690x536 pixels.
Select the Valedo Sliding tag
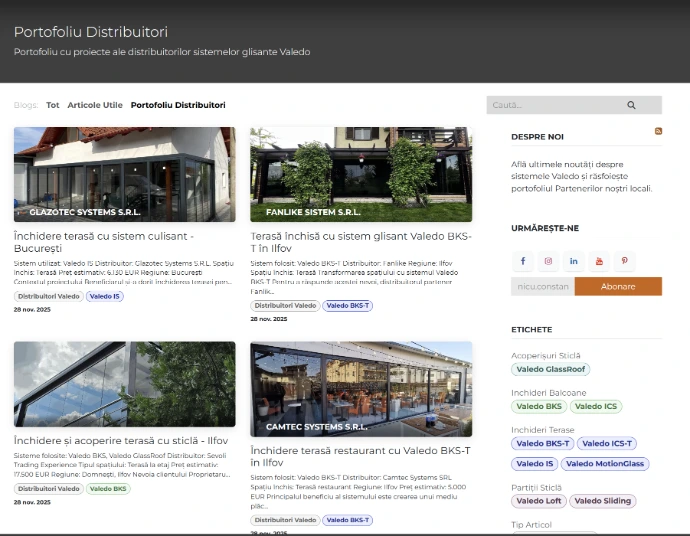tap(603, 501)
